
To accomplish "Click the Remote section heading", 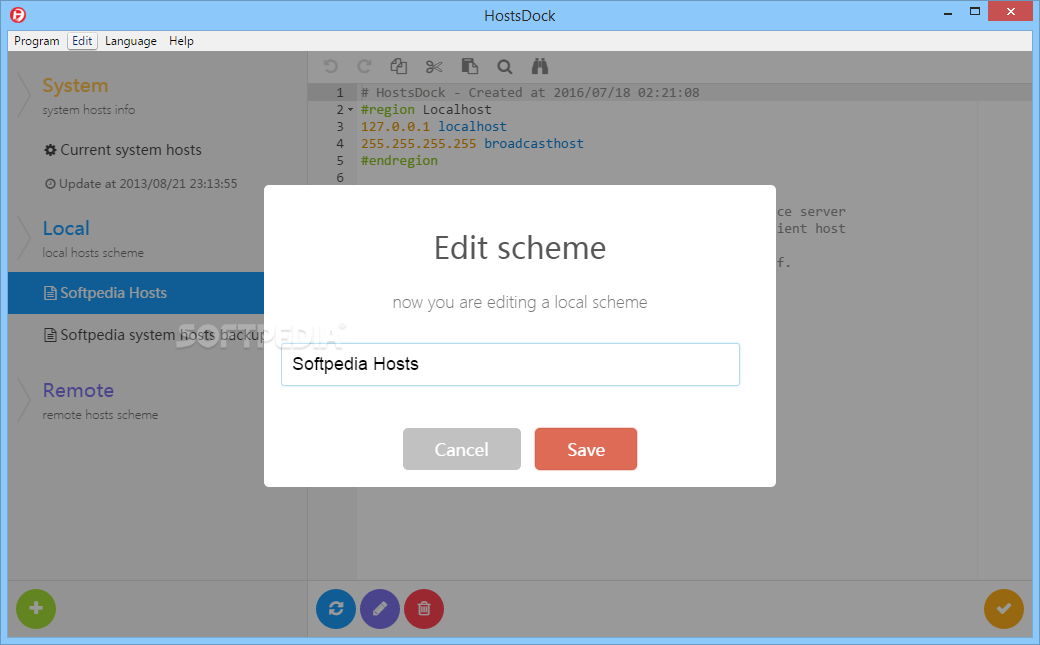I will pyautogui.click(x=78, y=390).
